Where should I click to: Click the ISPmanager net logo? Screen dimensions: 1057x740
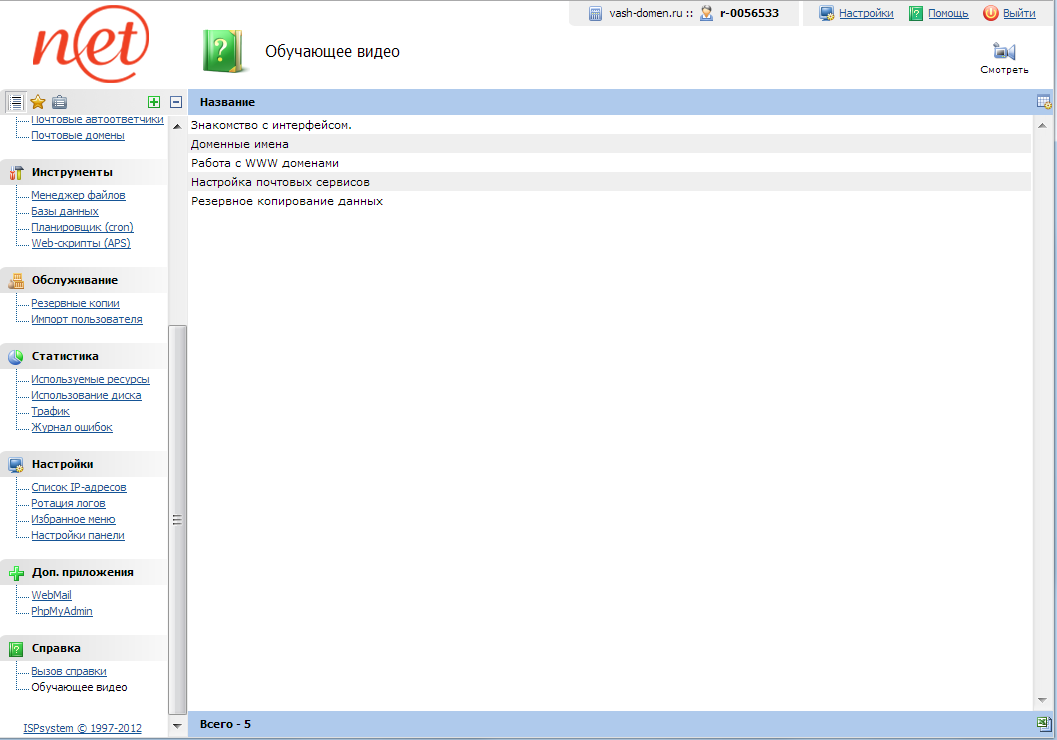tap(91, 45)
